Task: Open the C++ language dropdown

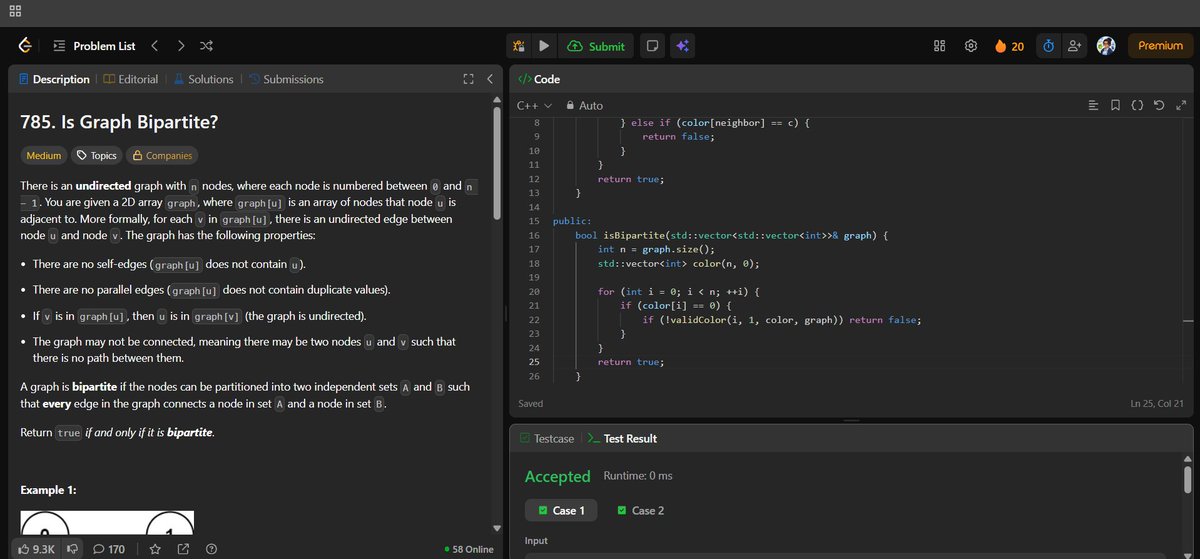Action: click(534, 105)
